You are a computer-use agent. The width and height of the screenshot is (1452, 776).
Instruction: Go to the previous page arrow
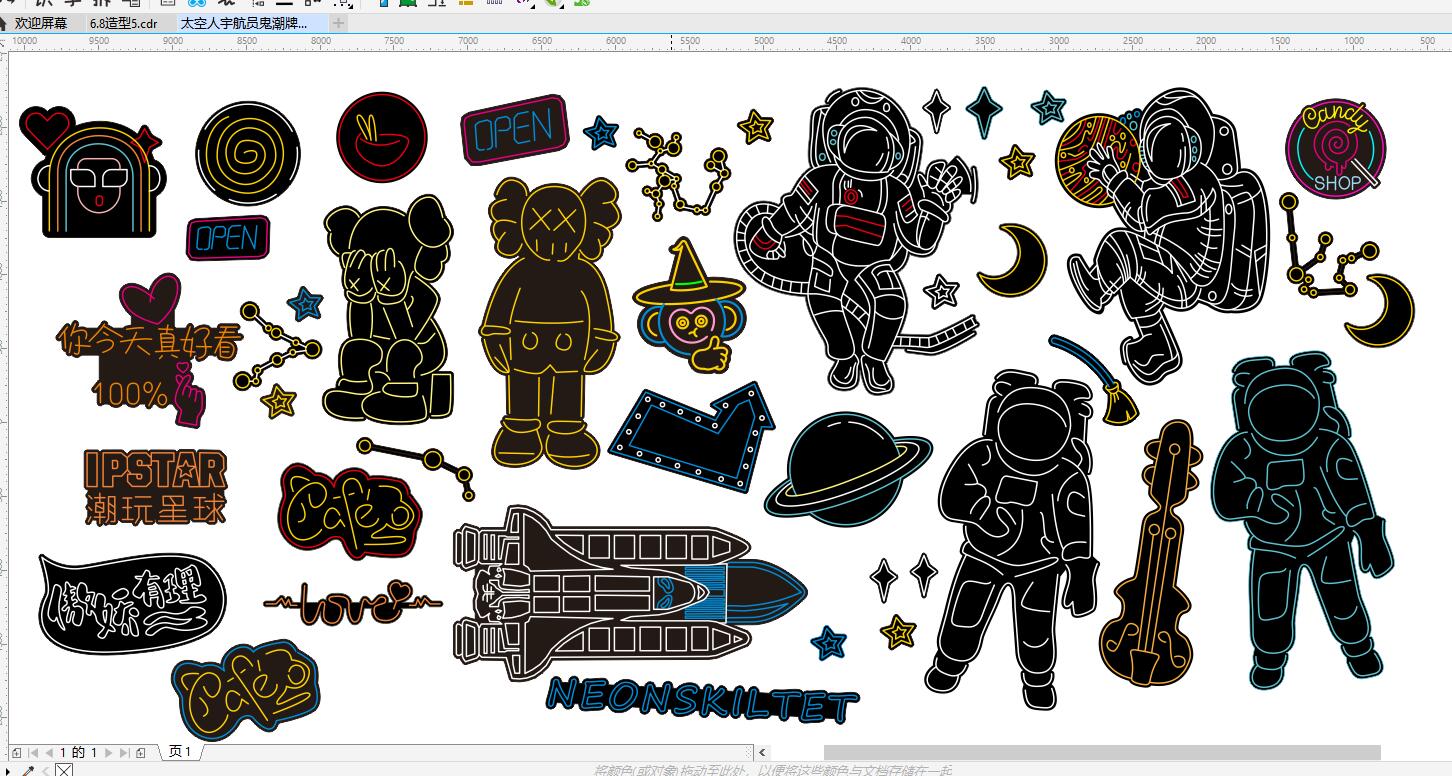point(49,752)
